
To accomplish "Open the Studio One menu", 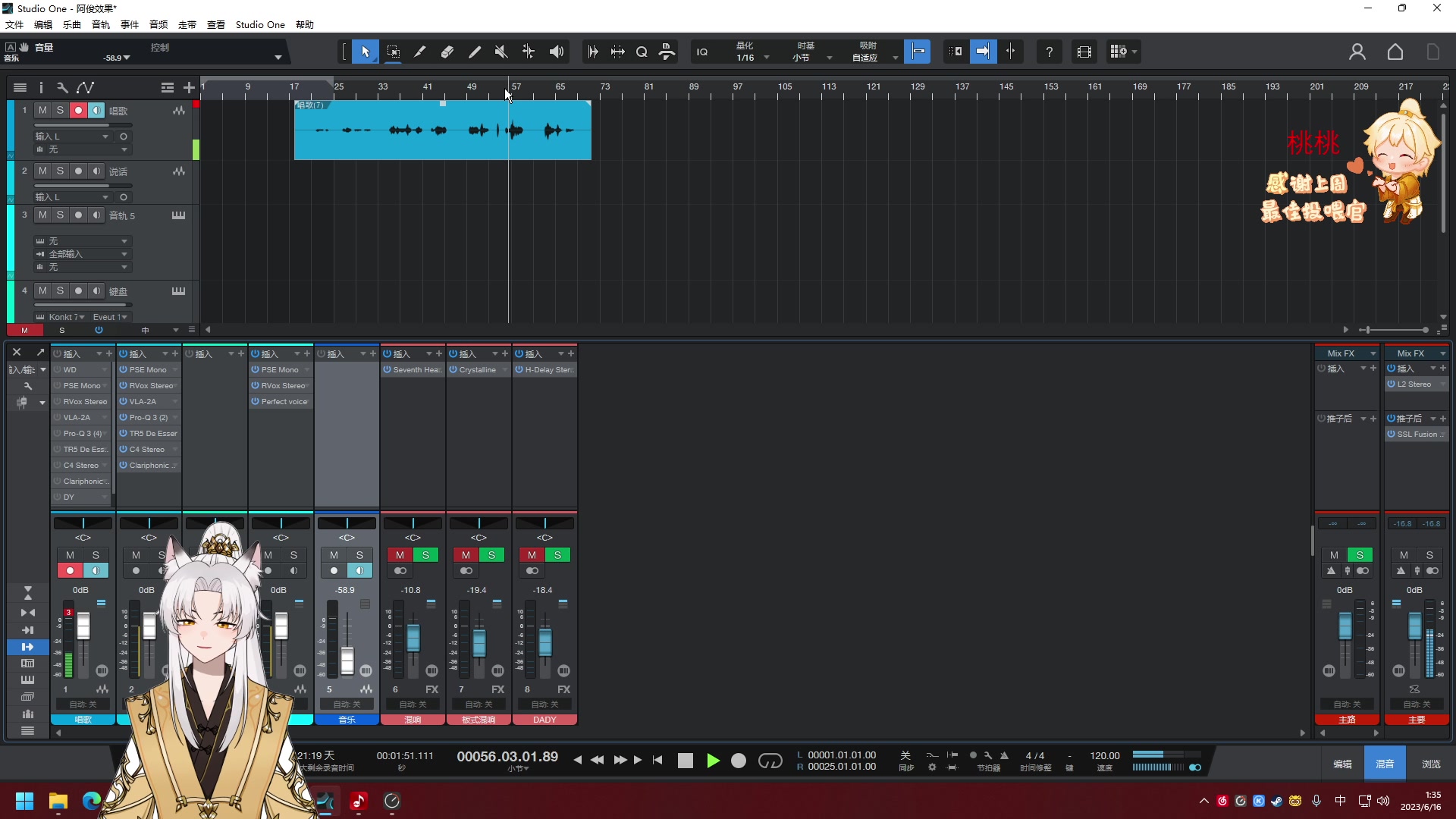I will (260, 24).
